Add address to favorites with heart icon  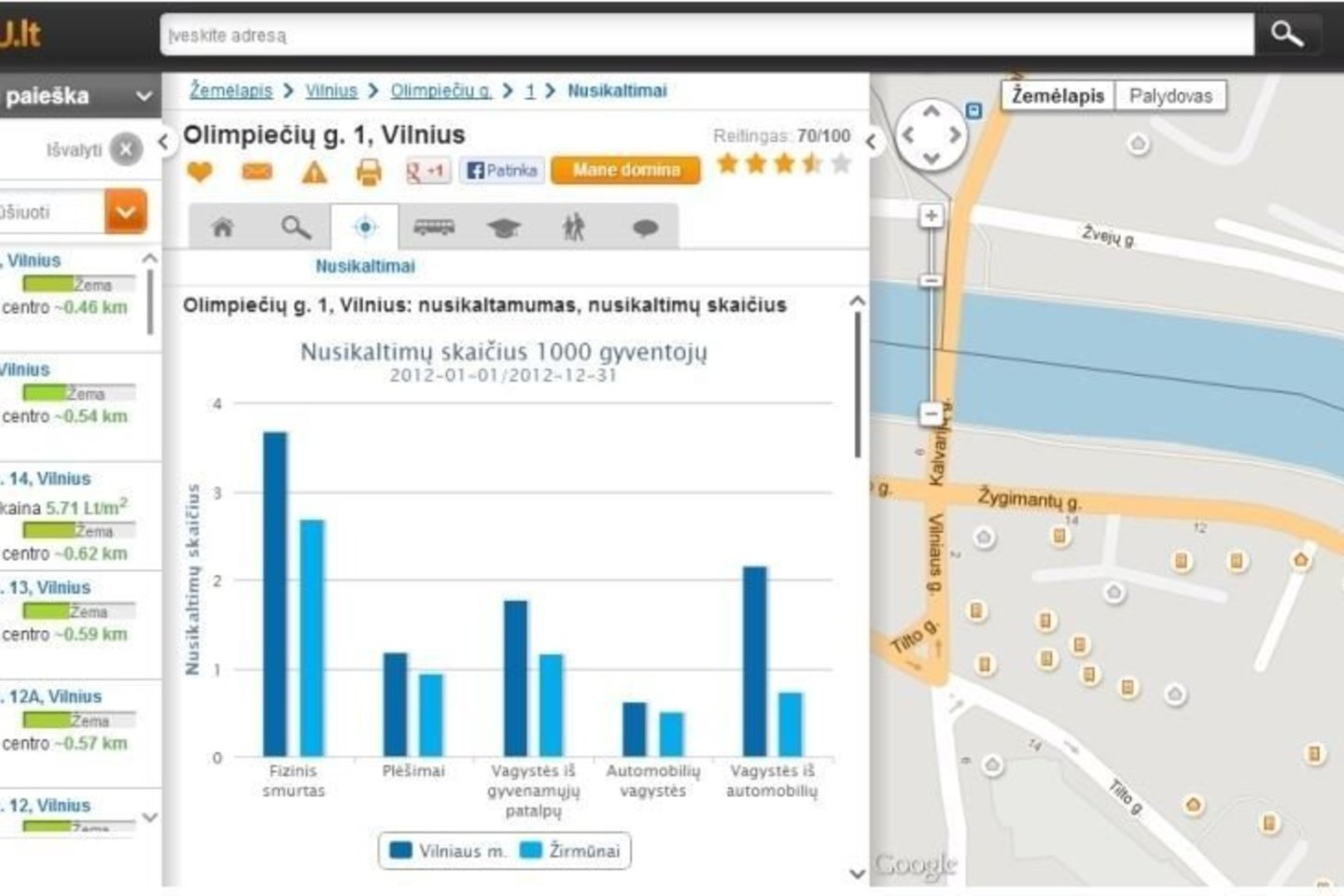point(200,172)
